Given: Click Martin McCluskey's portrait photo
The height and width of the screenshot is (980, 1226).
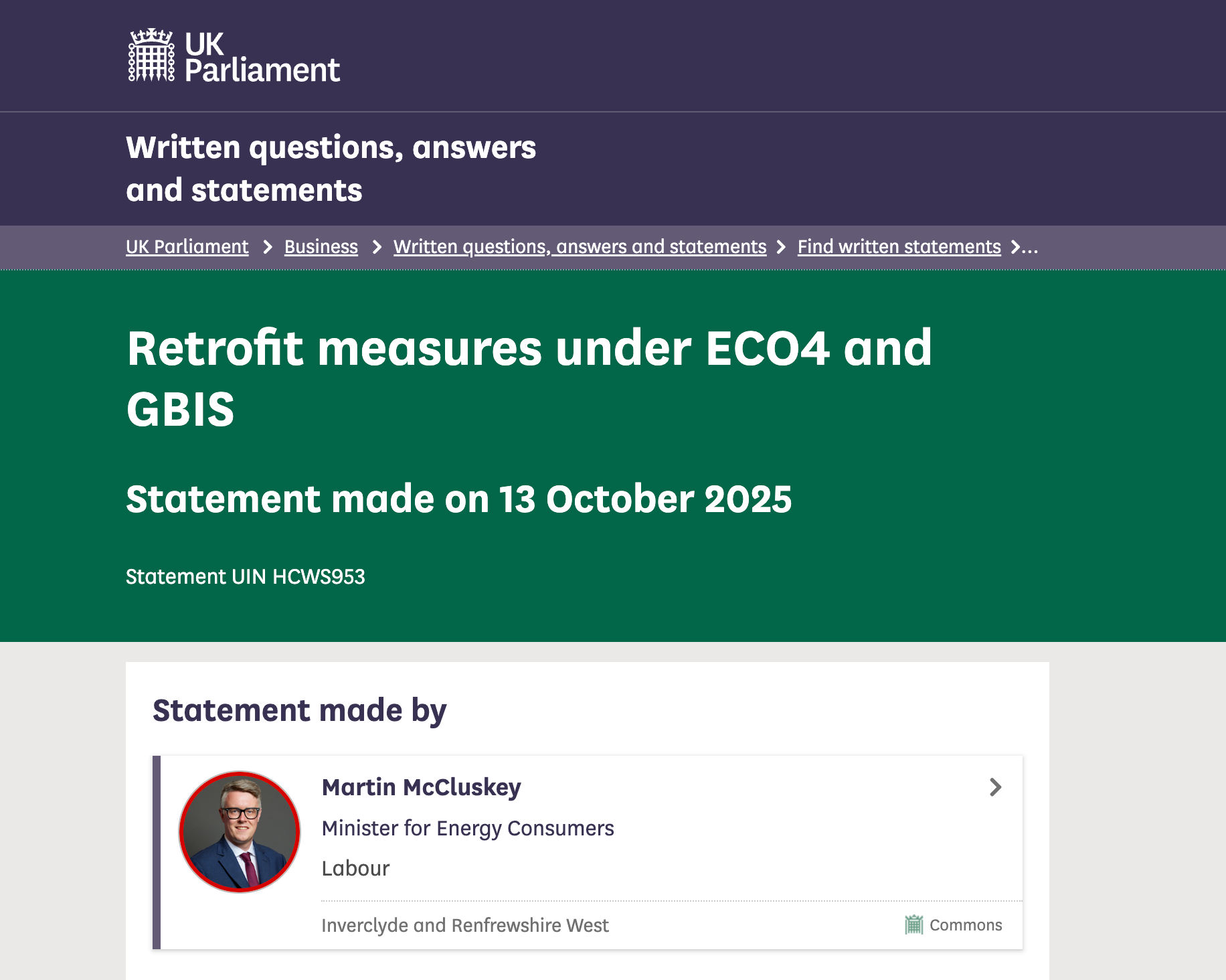Looking at the screenshot, I should pos(240,831).
